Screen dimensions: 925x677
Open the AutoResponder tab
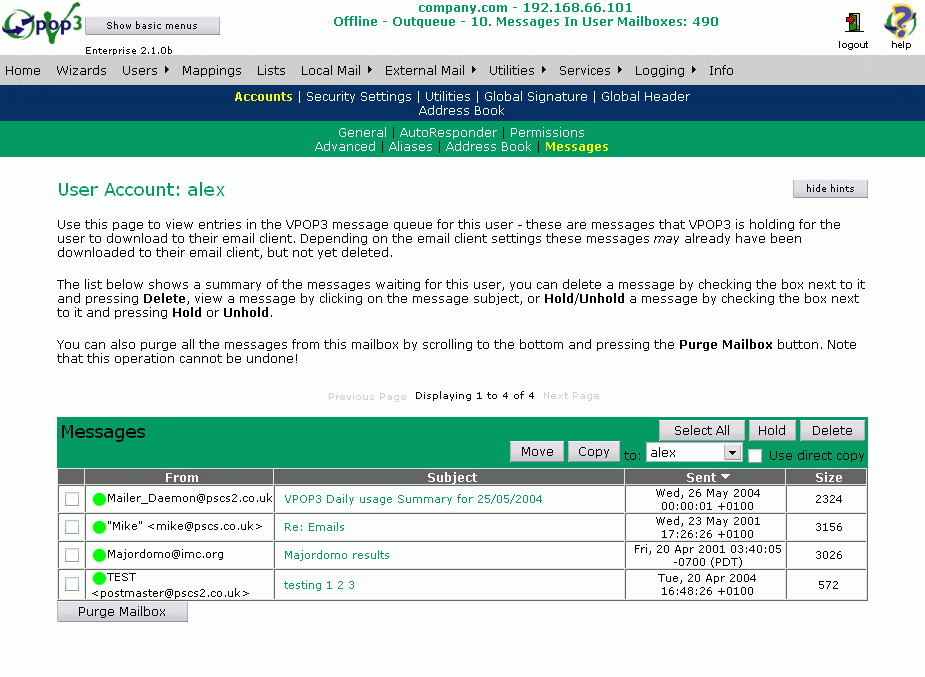coord(448,132)
